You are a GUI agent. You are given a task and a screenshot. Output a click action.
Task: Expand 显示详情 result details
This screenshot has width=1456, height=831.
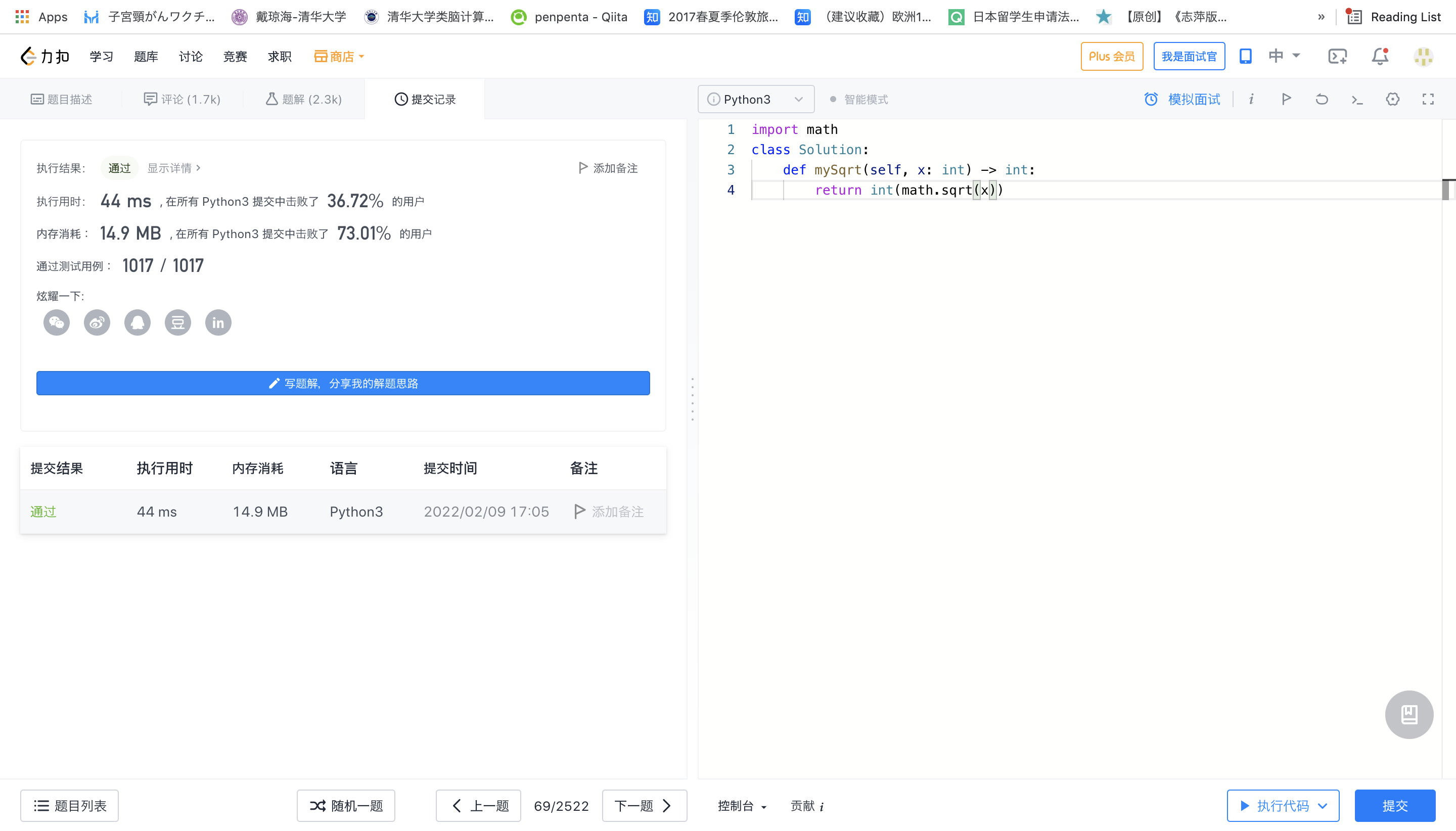(x=174, y=168)
